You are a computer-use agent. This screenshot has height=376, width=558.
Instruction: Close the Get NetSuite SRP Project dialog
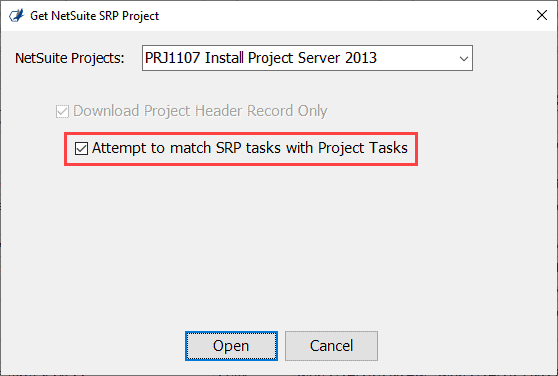coord(542,15)
